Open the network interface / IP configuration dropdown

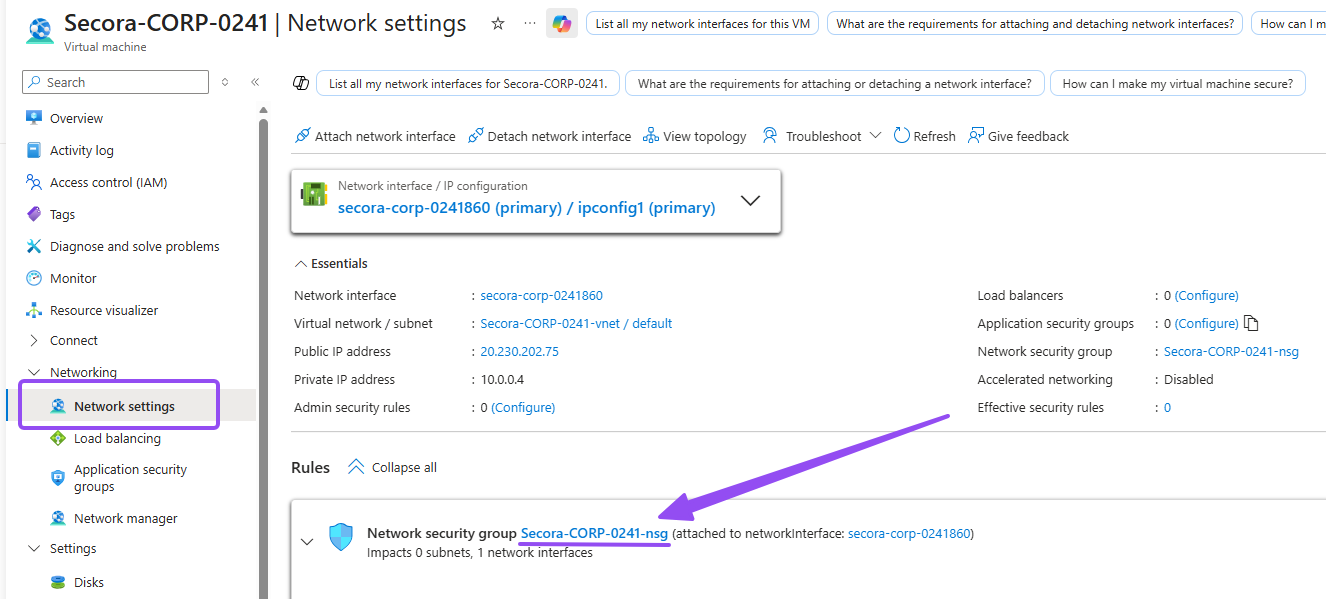[x=750, y=200]
